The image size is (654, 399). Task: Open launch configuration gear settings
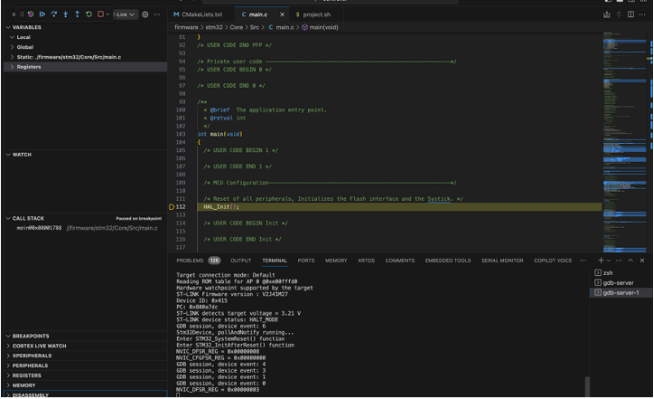click(x=145, y=14)
